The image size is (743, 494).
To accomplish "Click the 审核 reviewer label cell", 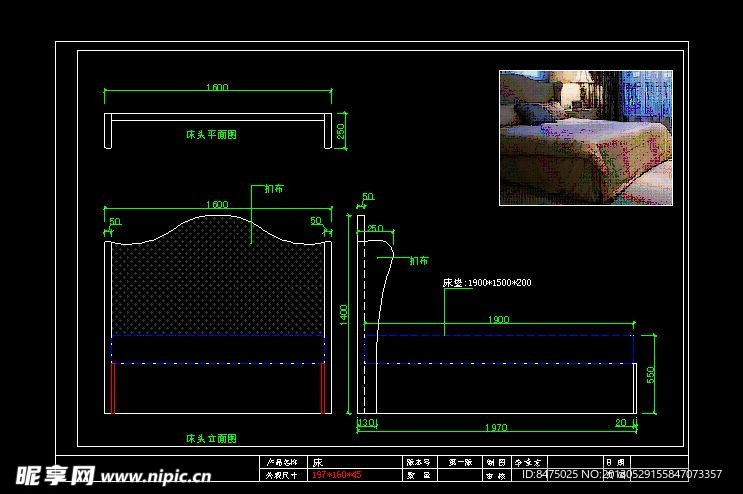I will point(496,475).
